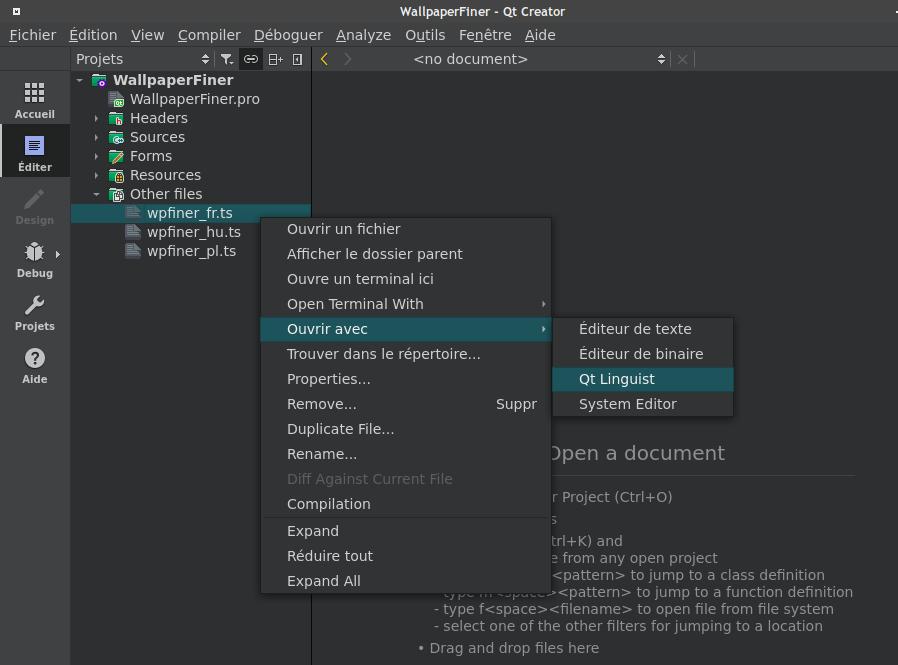Select Ouvrir avec in the context menu
This screenshot has height=665, width=898.
pyautogui.click(x=405, y=329)
